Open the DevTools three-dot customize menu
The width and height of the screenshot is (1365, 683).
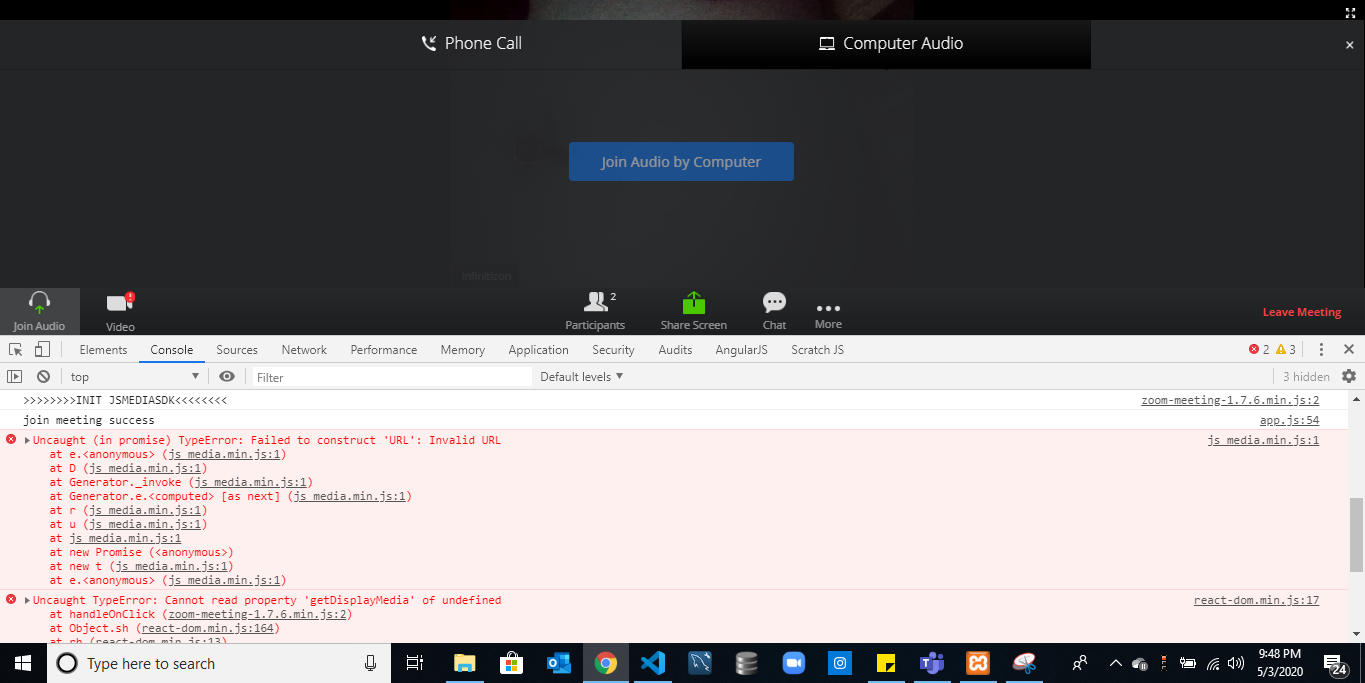tap(1321, 349)
